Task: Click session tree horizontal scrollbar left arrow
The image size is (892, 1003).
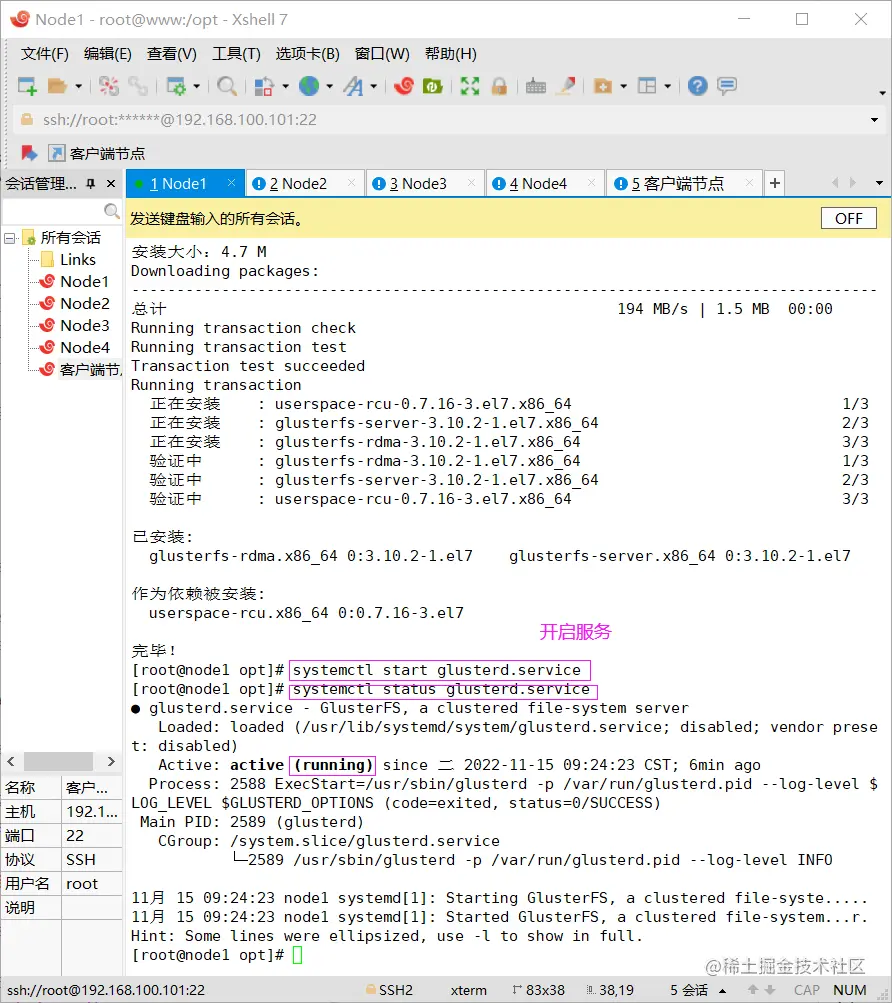Action: coord(11,761)
